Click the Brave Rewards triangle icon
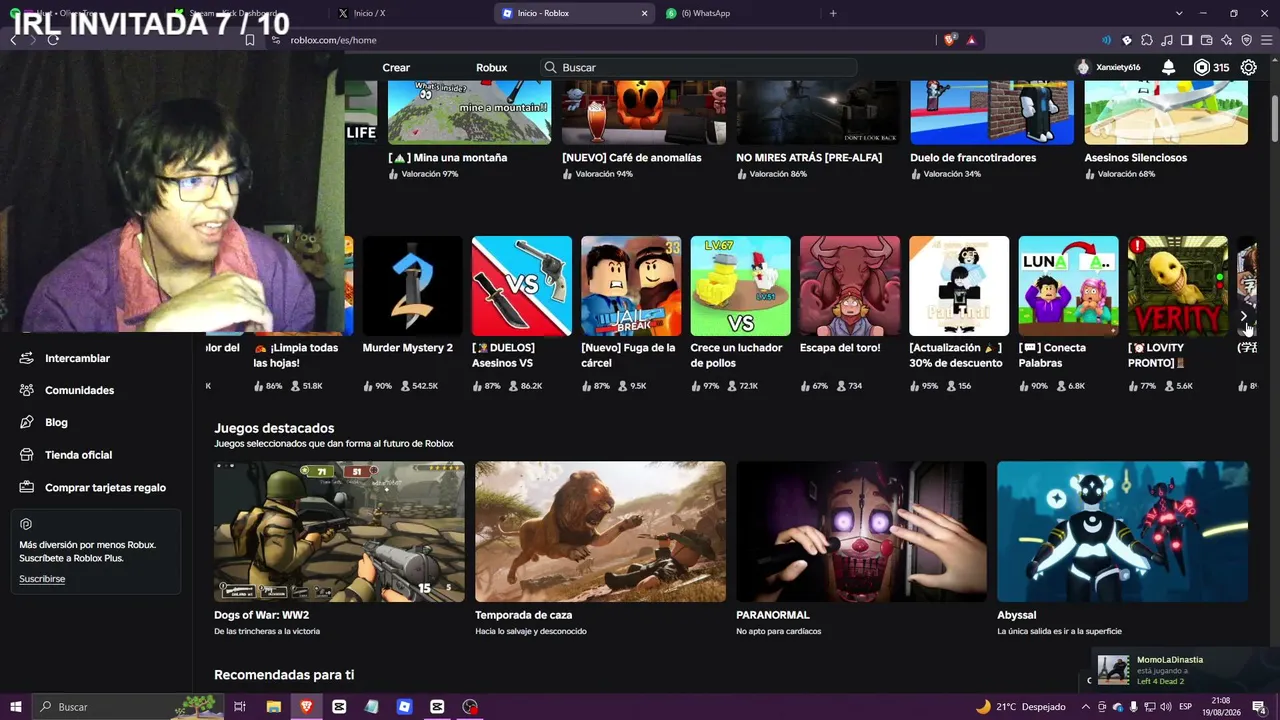 (971, 40)
